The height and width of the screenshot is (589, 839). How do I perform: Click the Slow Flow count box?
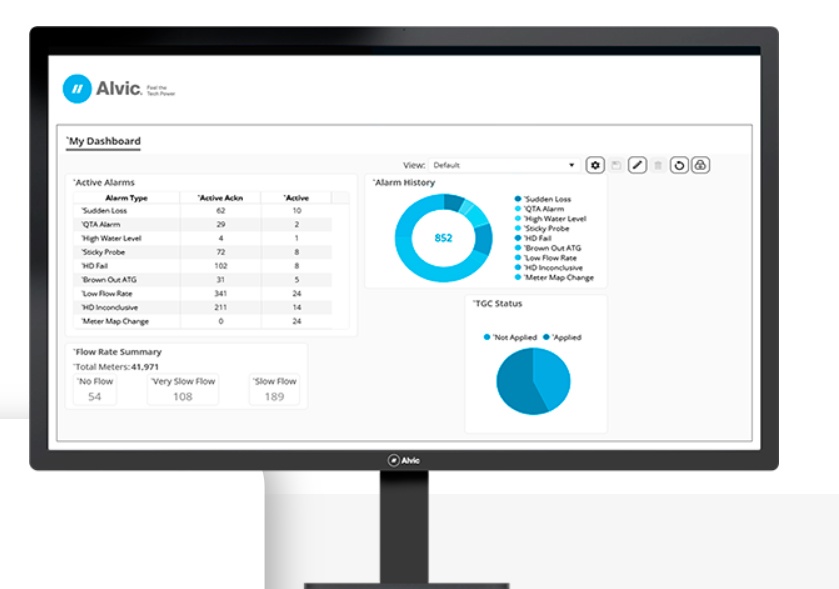click(274, 391)
